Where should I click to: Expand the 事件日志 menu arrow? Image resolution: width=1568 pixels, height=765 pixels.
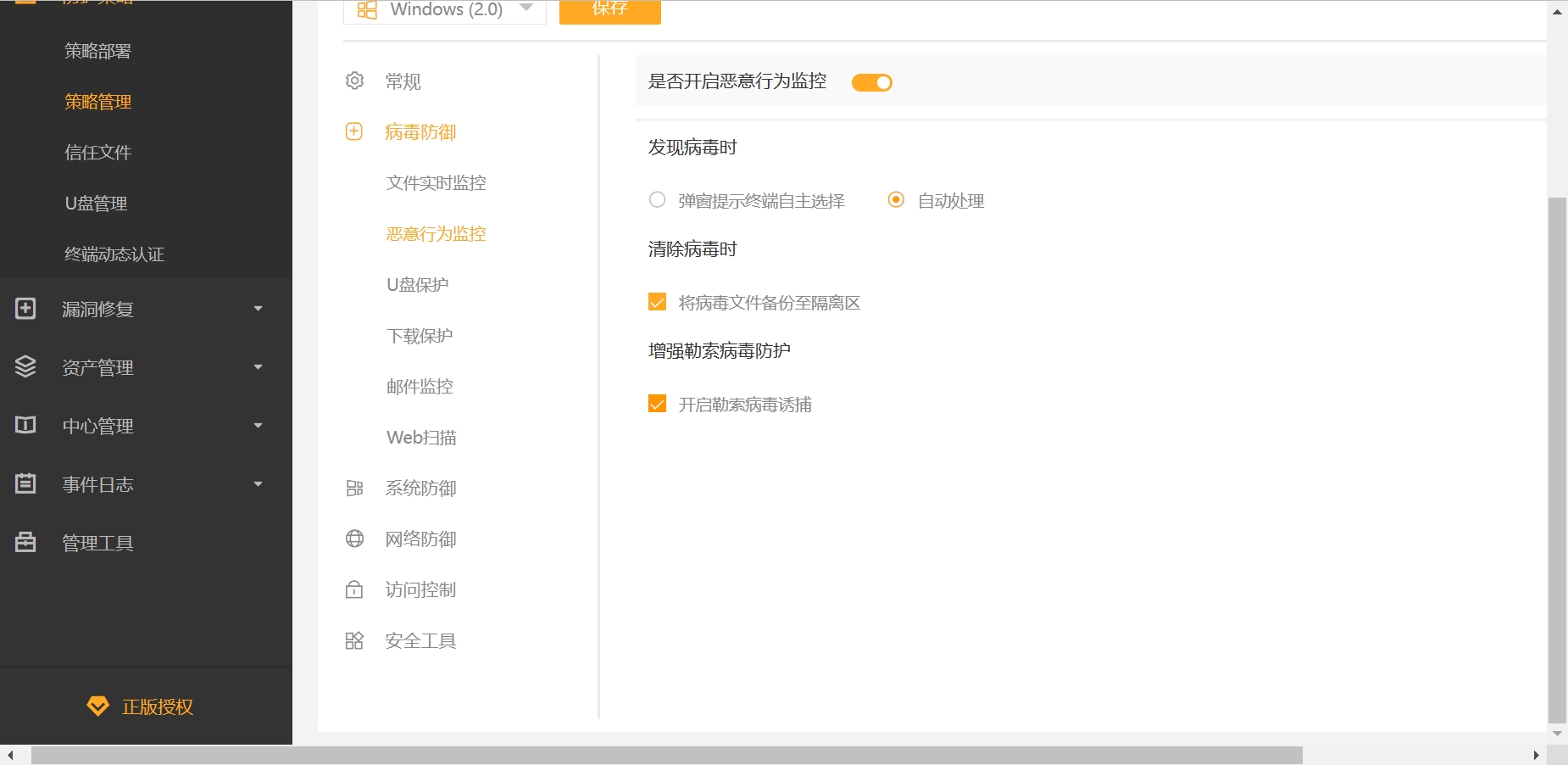[259, 484]
